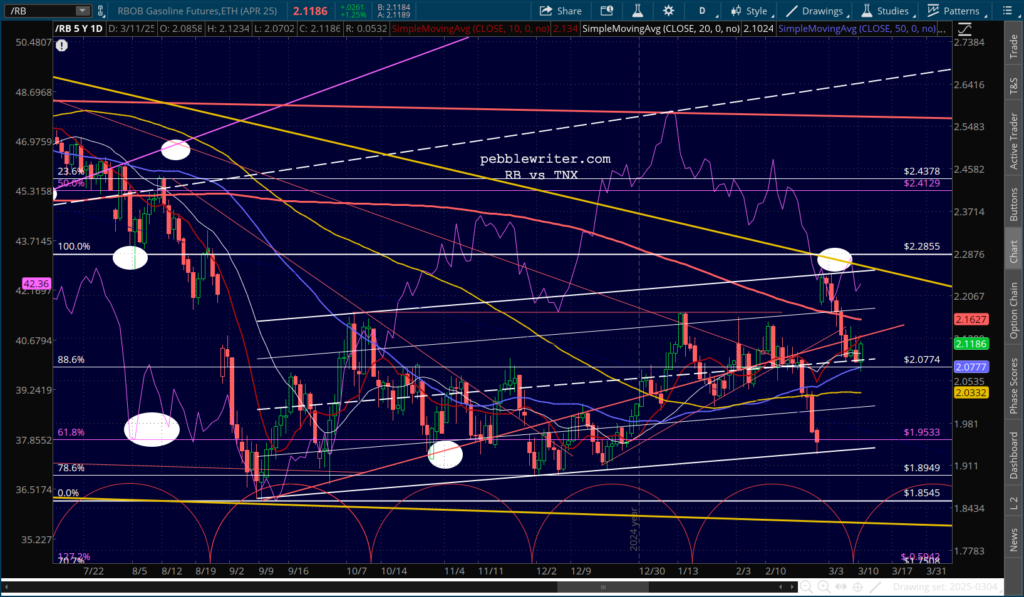Open the Dashboard sidebar tab
This screenshot has width=1024, height=597.
1014,454
